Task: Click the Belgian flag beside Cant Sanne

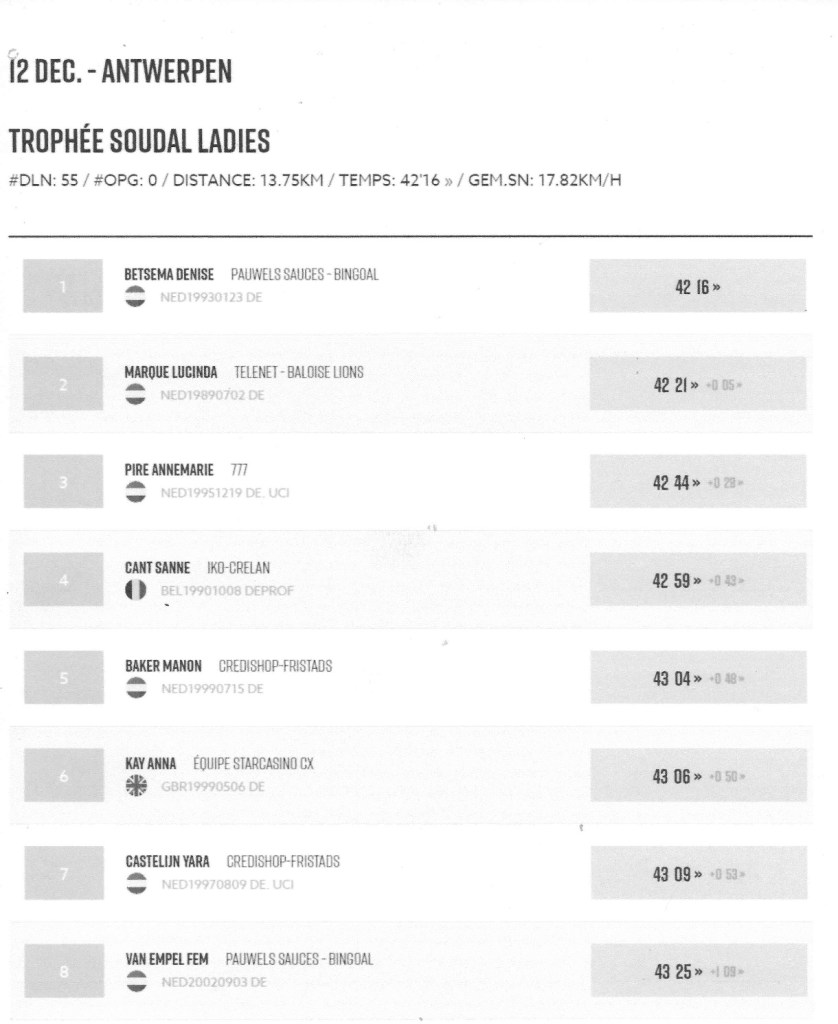Action: tap(136, 591)
